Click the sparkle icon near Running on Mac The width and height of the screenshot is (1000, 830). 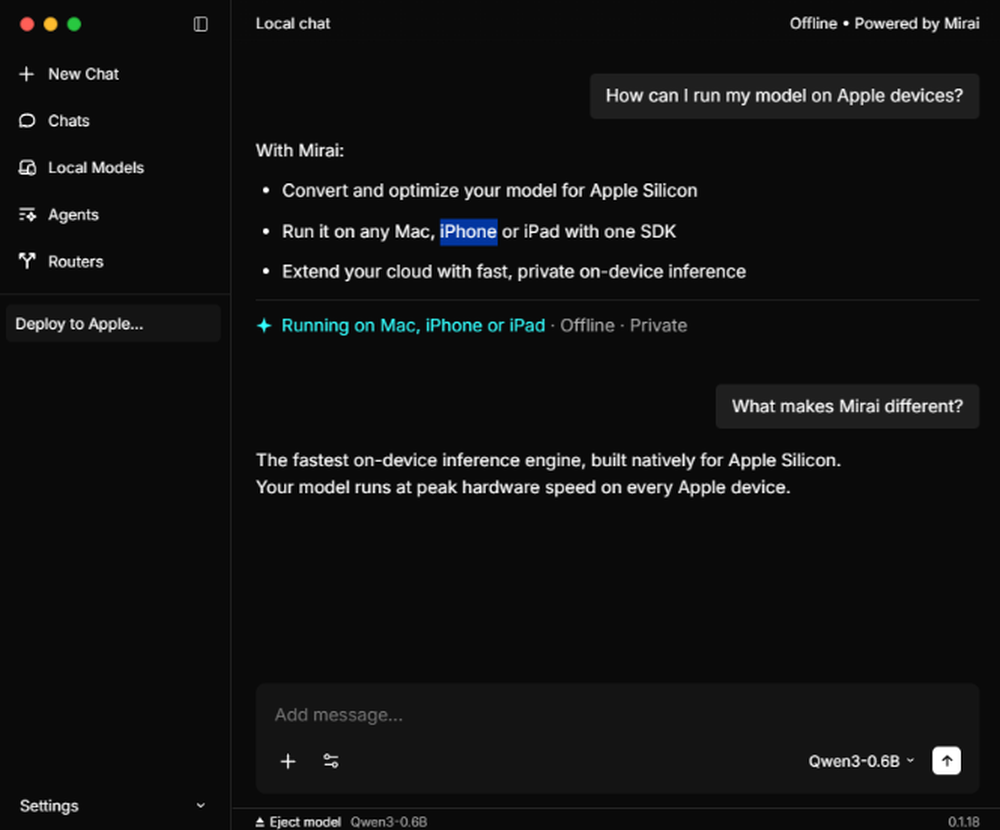click(x=264, y=326)
